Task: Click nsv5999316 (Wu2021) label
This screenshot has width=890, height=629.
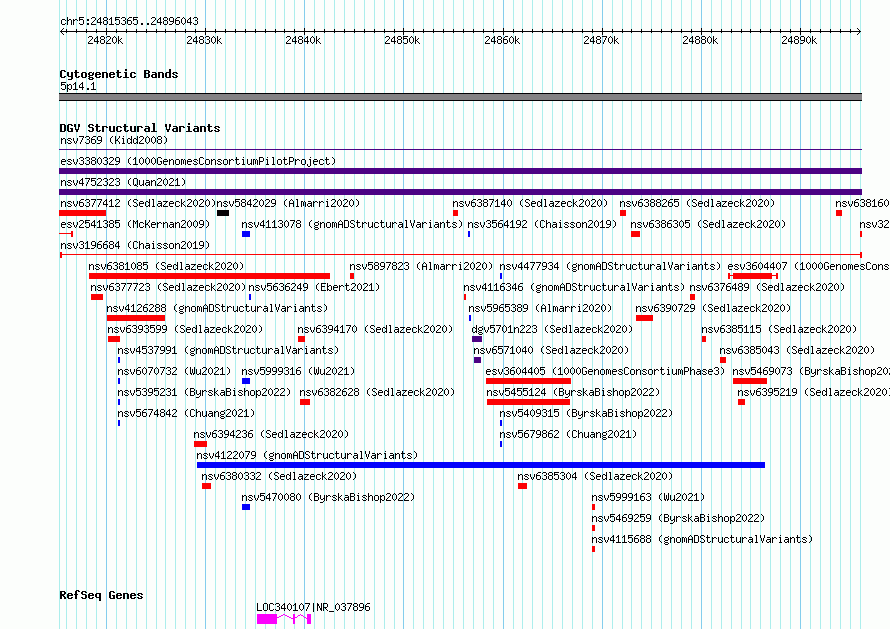Action: click(299, 371)
